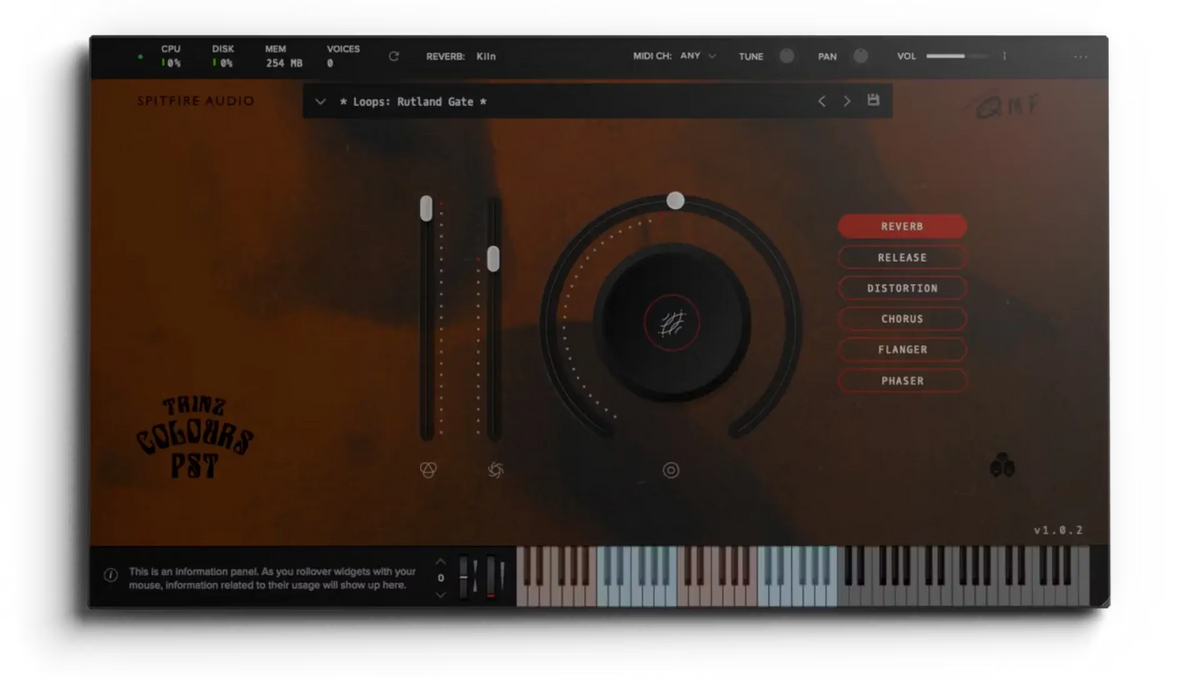The width and height of the screenshot is (1200, 679).
Task: Click the save preset disk icon
Action: click(872, 101)
